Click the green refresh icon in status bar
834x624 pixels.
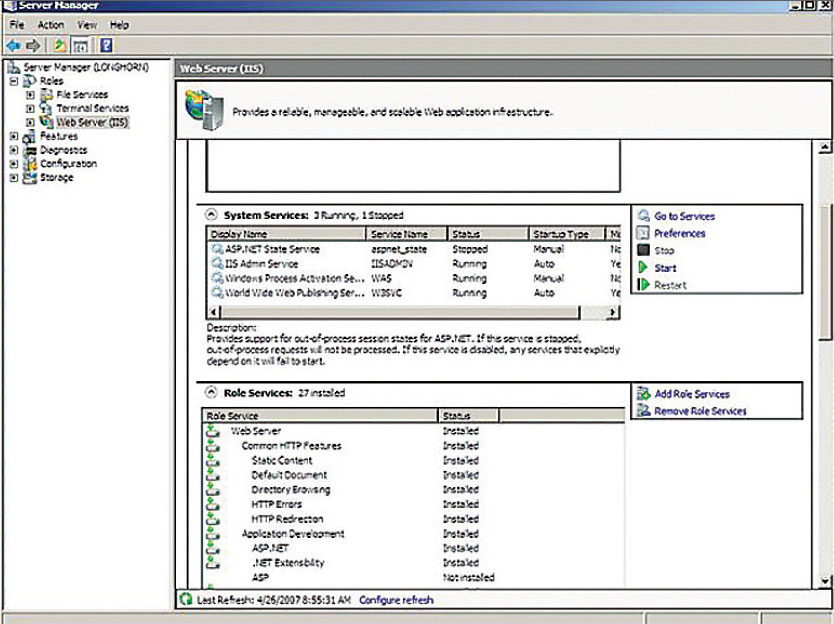[185, 600]
